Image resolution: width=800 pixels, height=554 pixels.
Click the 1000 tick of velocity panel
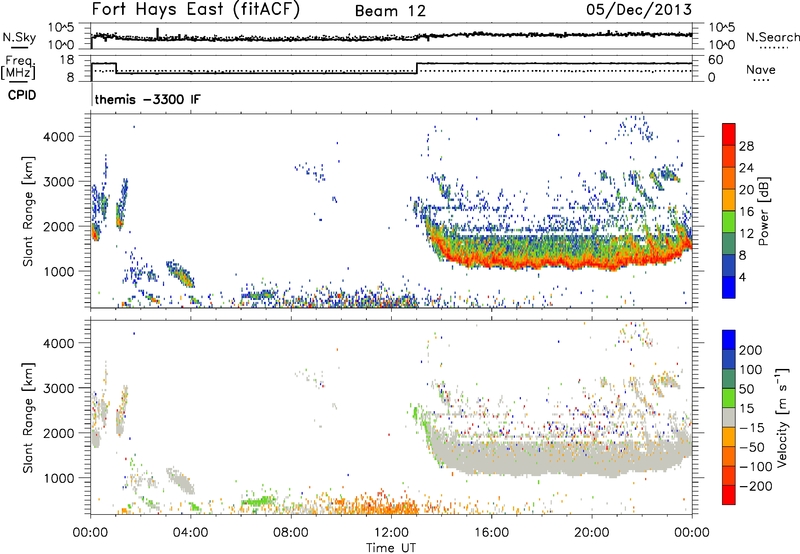click(59, 478)
